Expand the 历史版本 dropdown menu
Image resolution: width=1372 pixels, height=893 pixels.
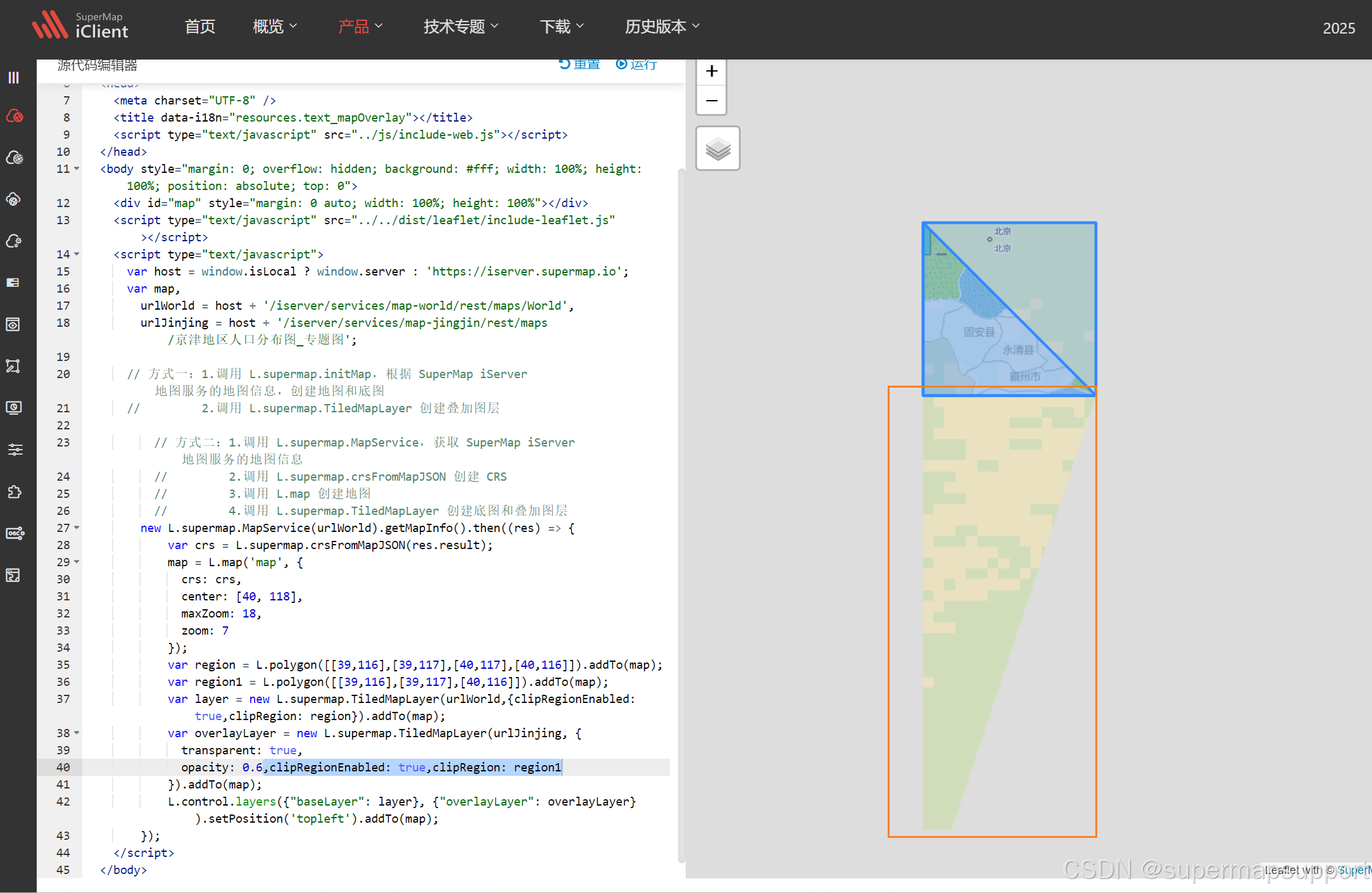pos(662,27)
